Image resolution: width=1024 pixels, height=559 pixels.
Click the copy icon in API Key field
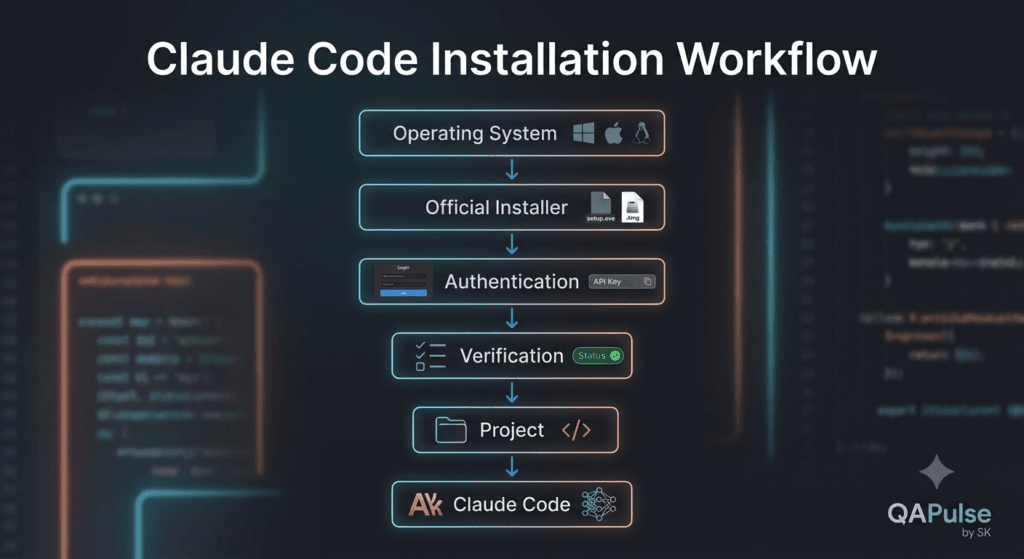[x=647, y=281]
